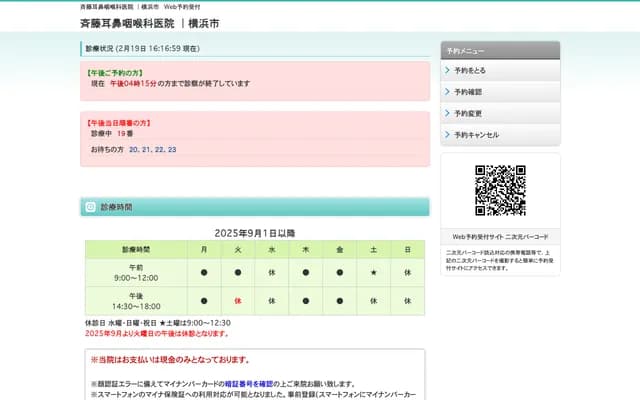This screenshot has width=640, height=400.
Task: Click the chevron arrow next to 予約確認
Action: (446, 92)
